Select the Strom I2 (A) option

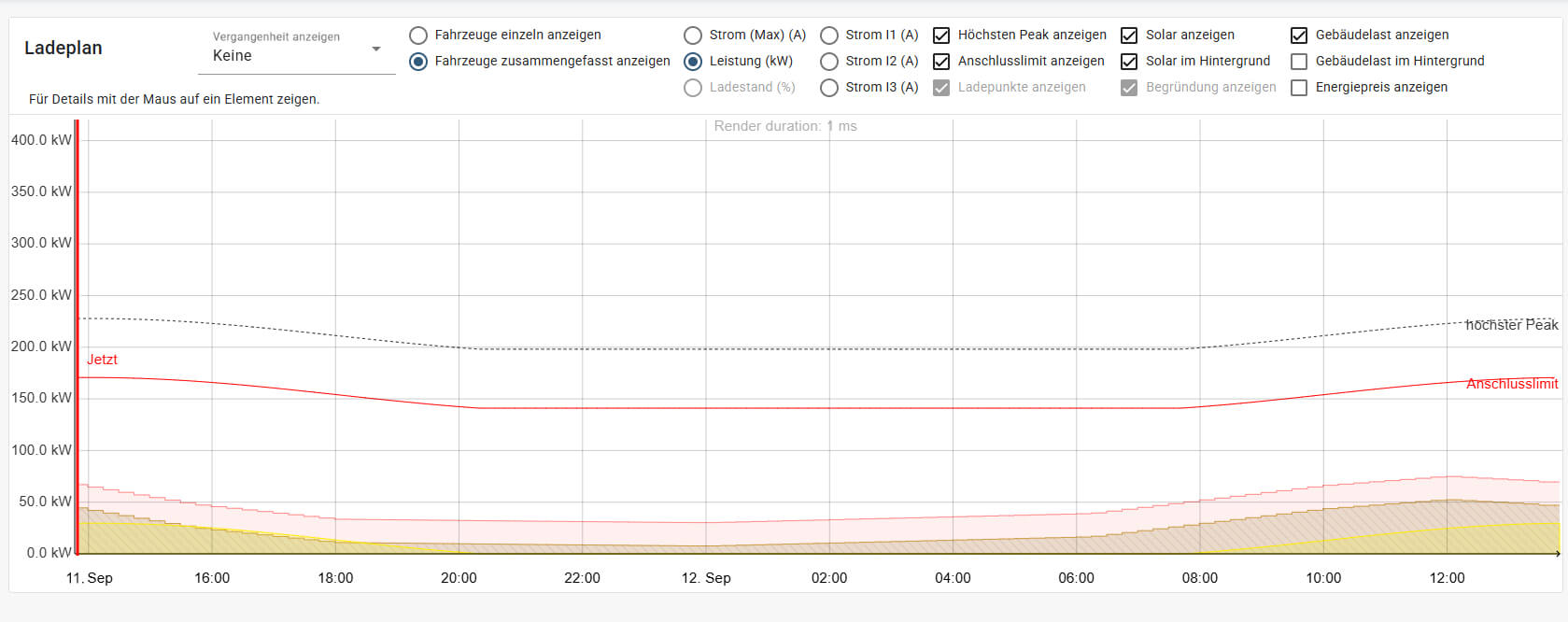click(829, 62)
